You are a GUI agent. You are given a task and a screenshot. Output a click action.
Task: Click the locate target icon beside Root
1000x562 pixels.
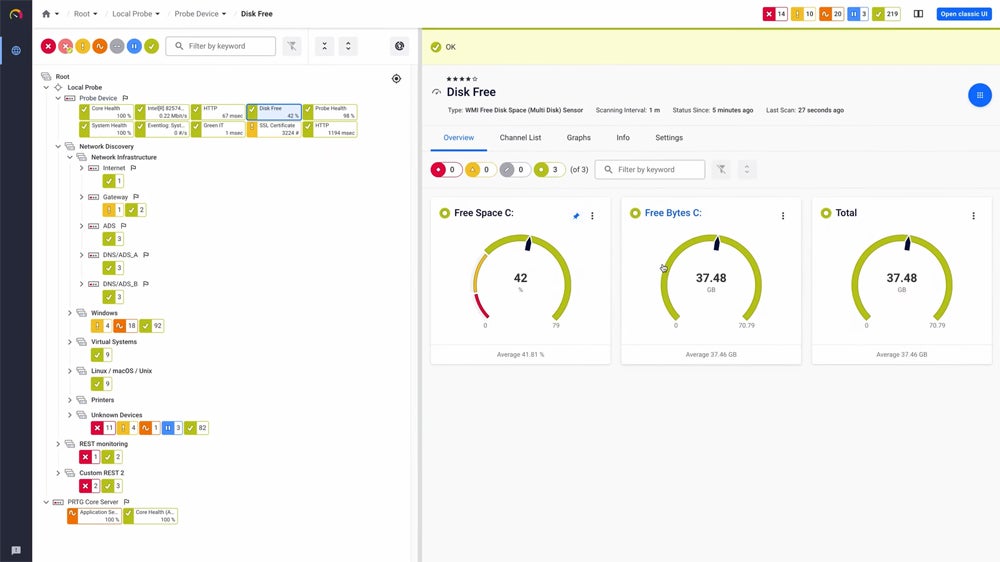pos(396,78)
